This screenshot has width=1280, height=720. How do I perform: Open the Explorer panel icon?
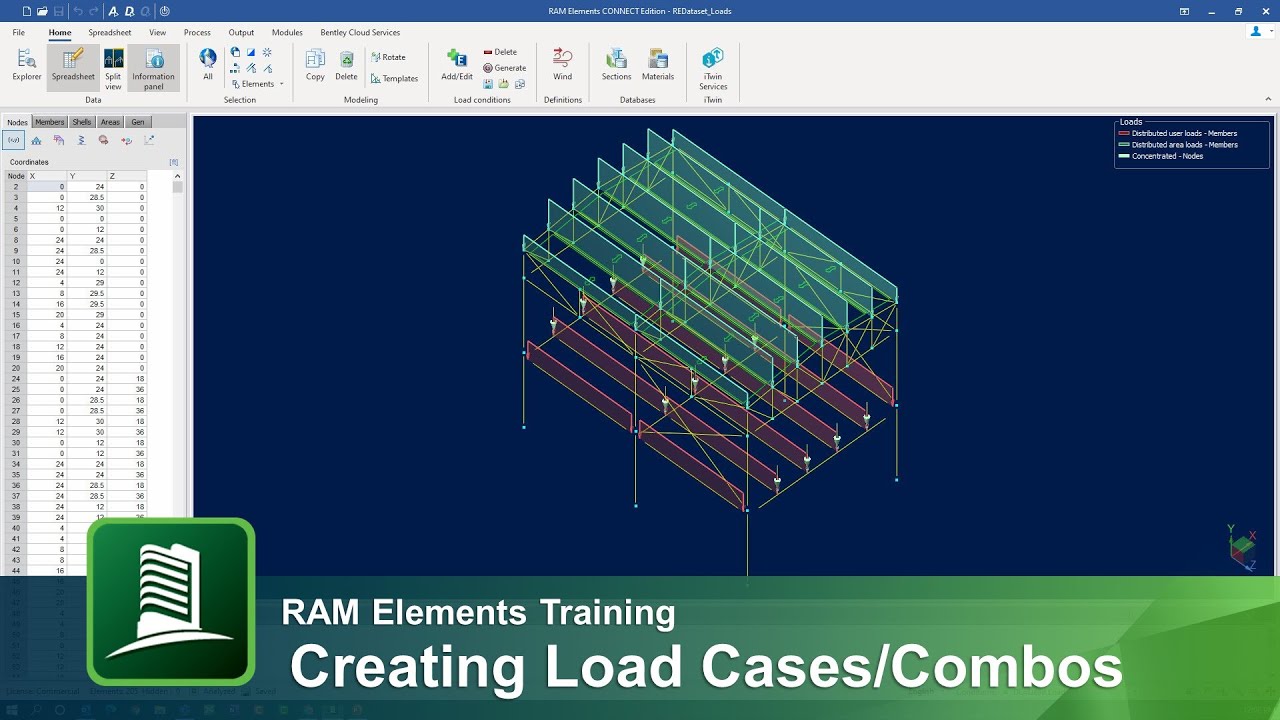click(27, 66)
